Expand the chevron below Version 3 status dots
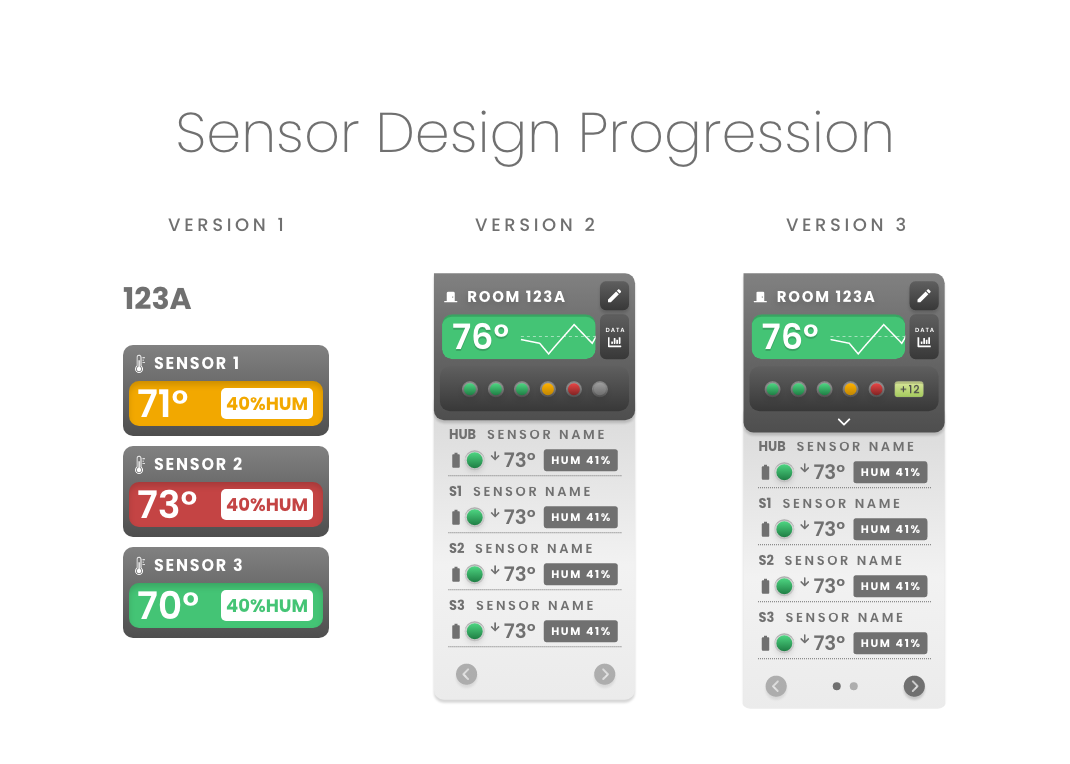Image resolution: width=1070 pixels, height=764 pixels. [844, 422]
